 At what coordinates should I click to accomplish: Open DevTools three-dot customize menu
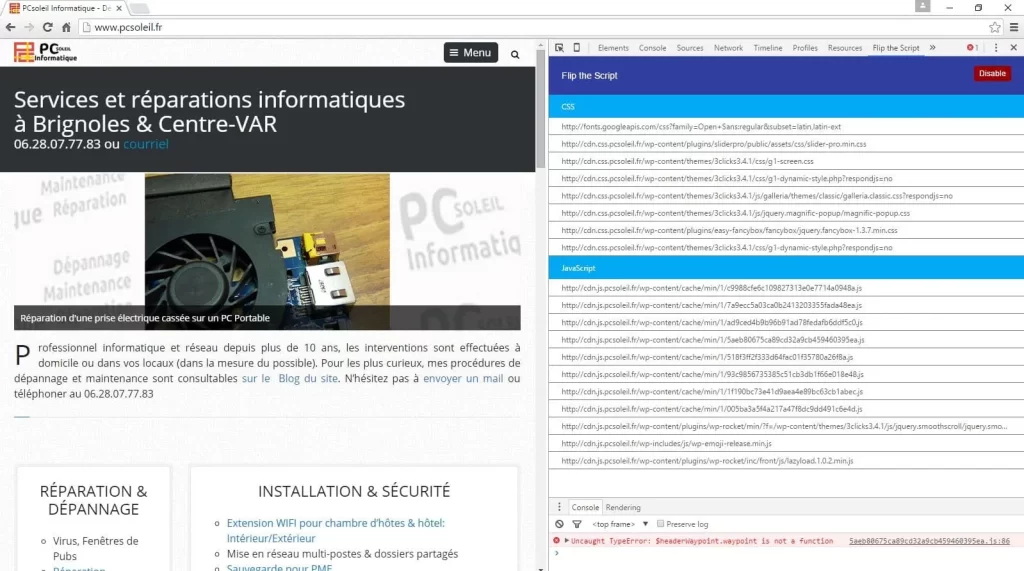click(996, 48)
